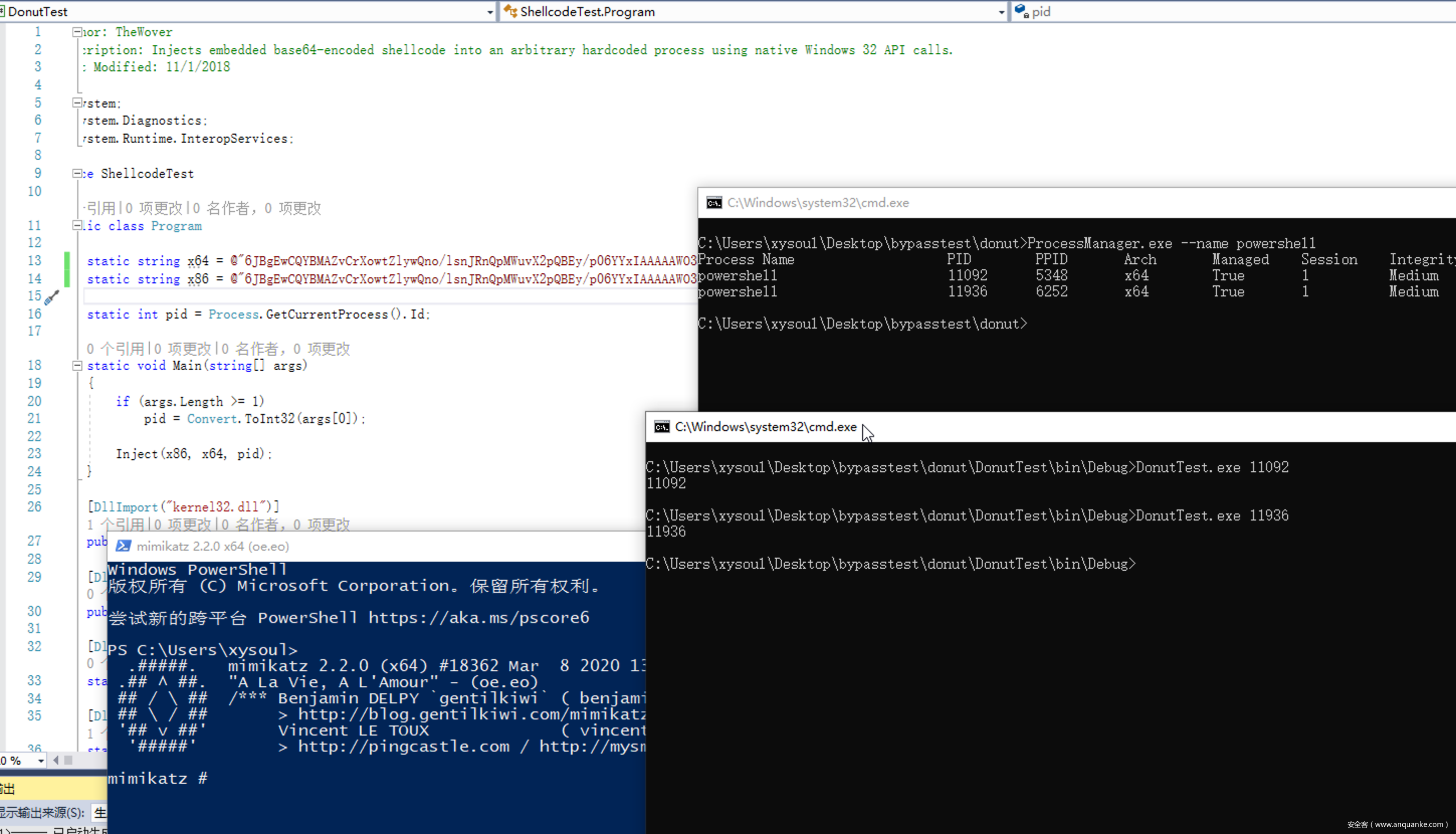Click CodeLens references link above Main method
This screenshot has height=834, width=1456.
pyautogui.click(x=115, y=349)
